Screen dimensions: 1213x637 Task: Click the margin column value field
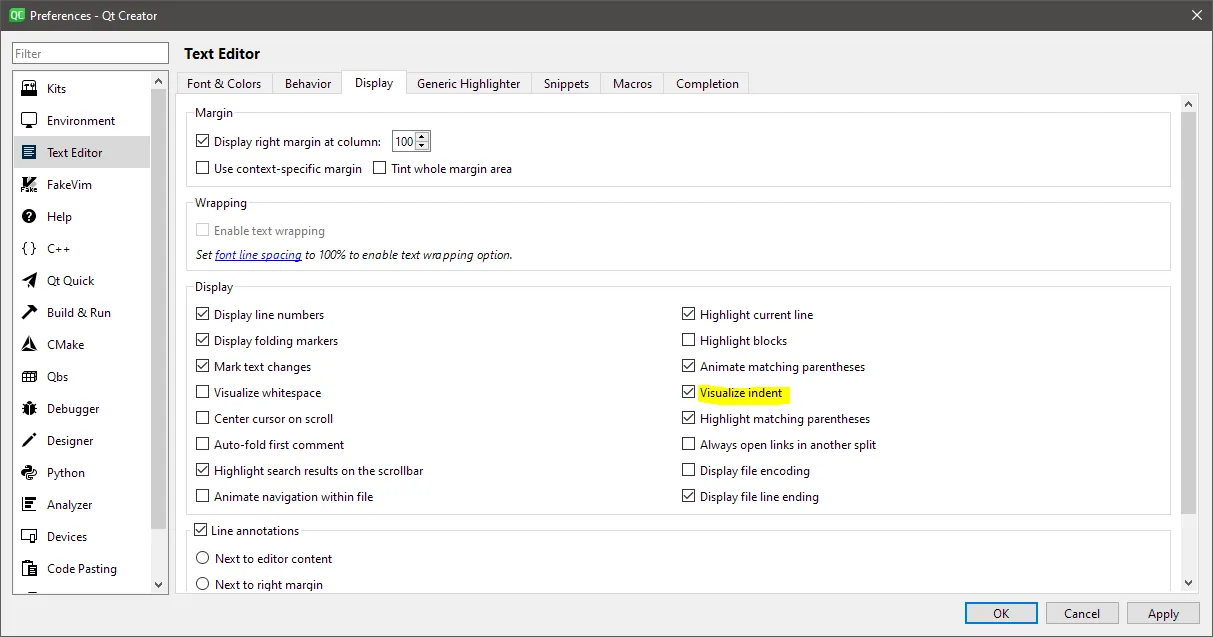404,142
